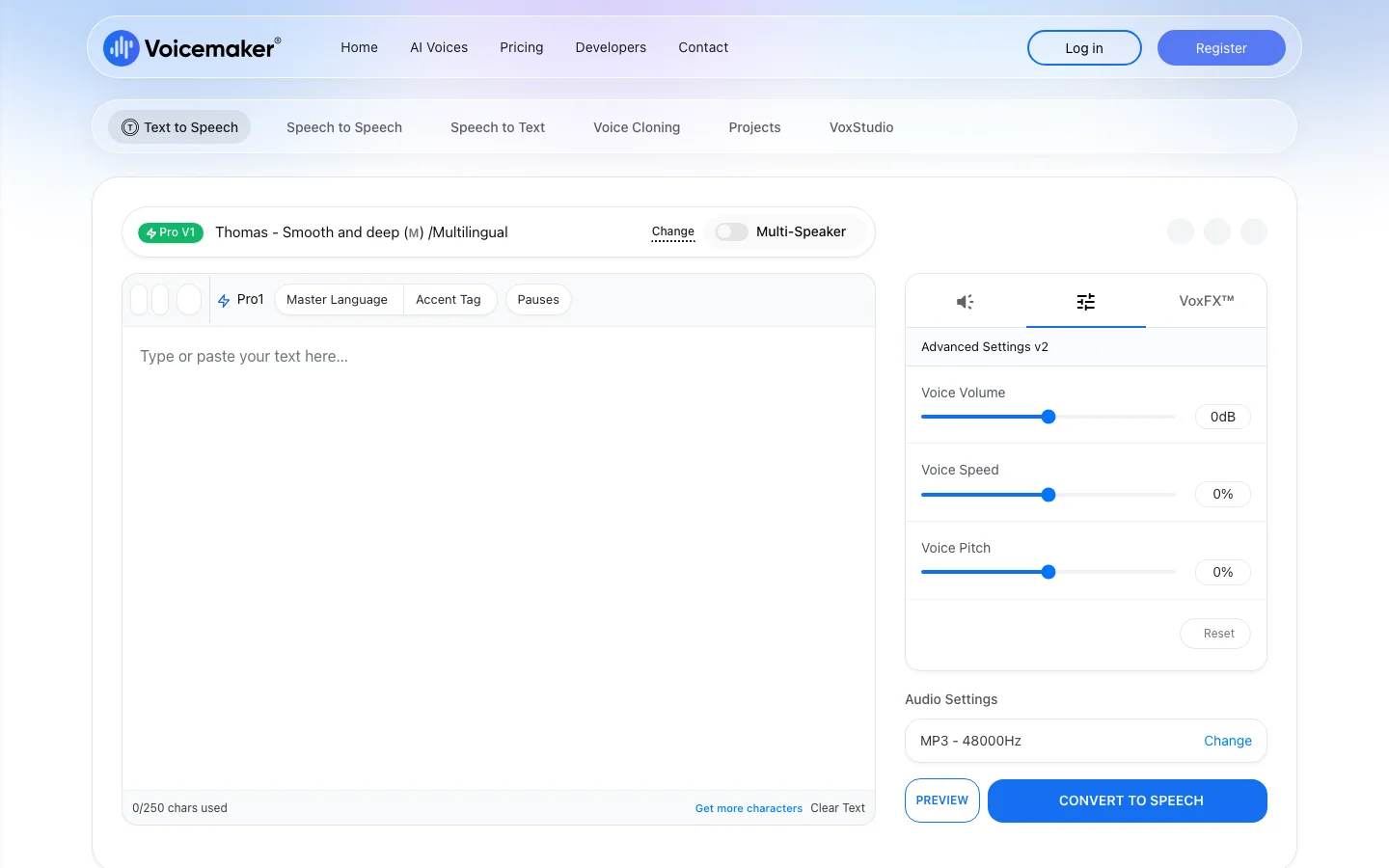Click the Voice Speed label
The height and width of the screenshot is (868, 1389).
(960, 470)
